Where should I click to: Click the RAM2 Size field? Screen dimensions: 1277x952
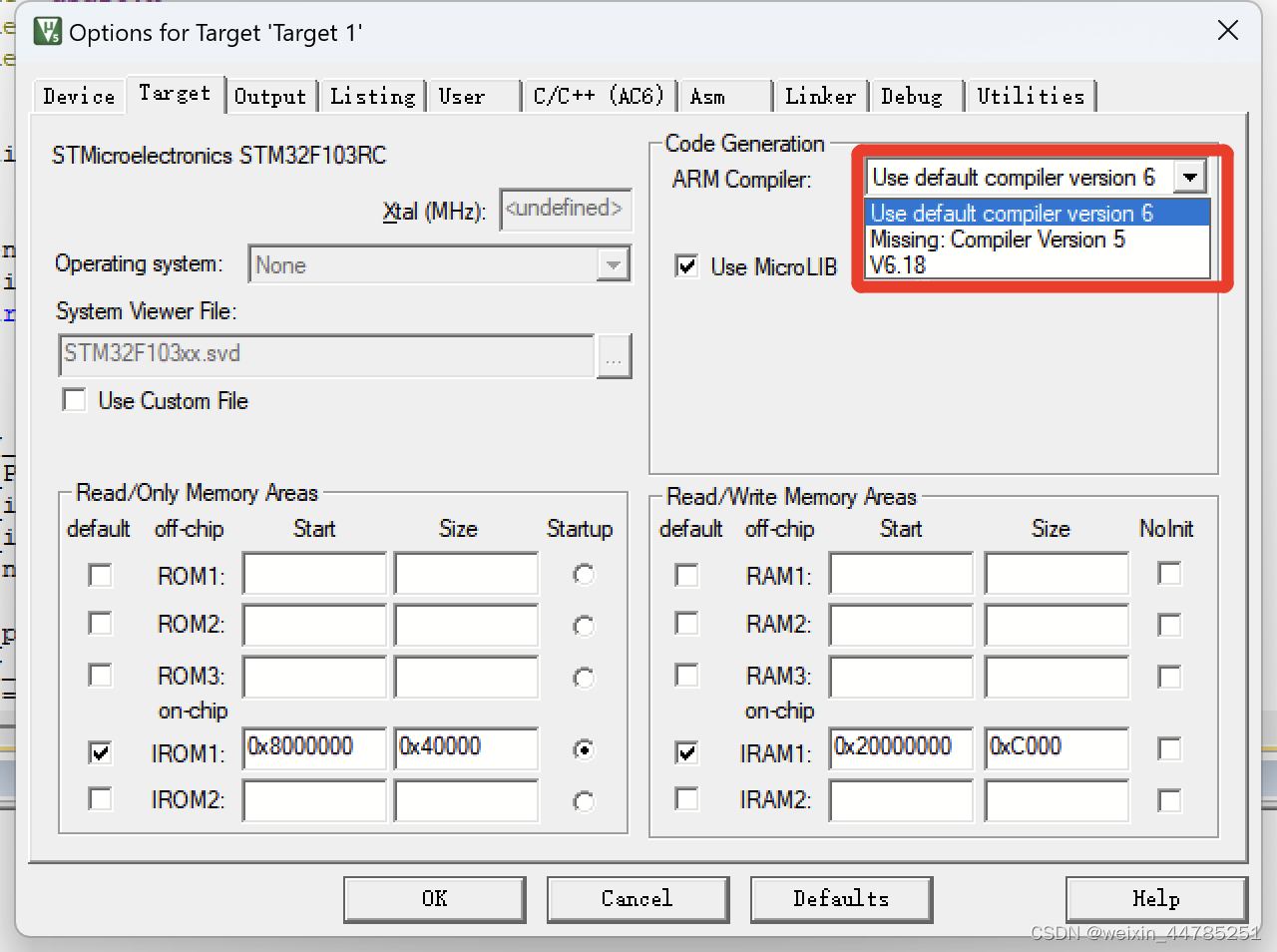tap(1057, 624)
